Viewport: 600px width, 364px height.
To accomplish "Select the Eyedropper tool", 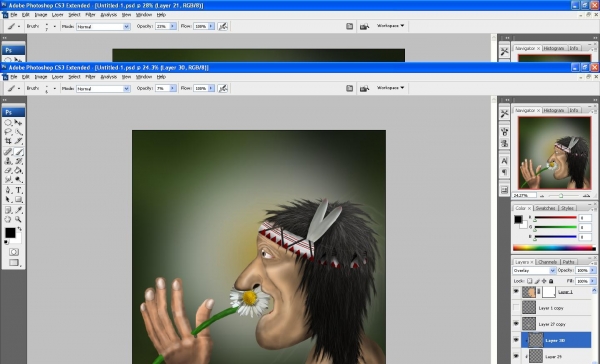I will pyautogui.click(x=18, y=210).
